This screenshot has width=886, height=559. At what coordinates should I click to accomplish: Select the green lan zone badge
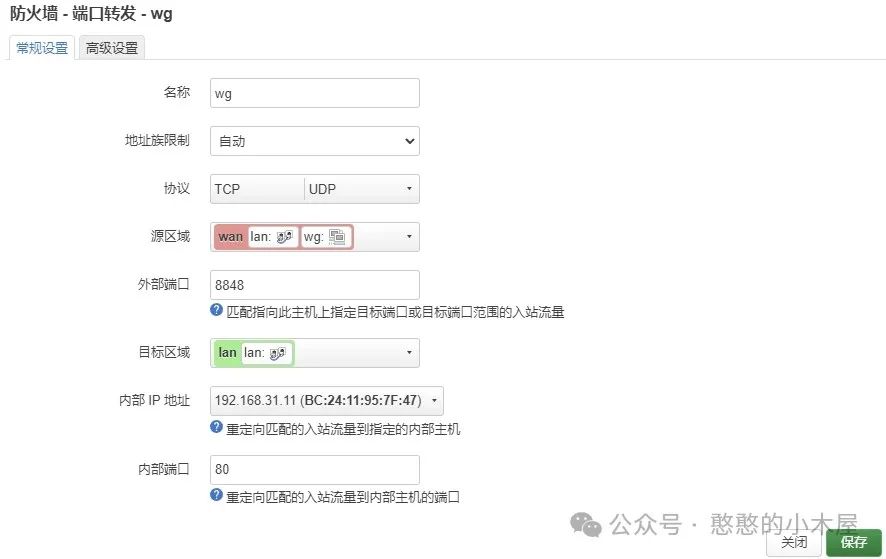pyautogui.click(x=227, y=353)
